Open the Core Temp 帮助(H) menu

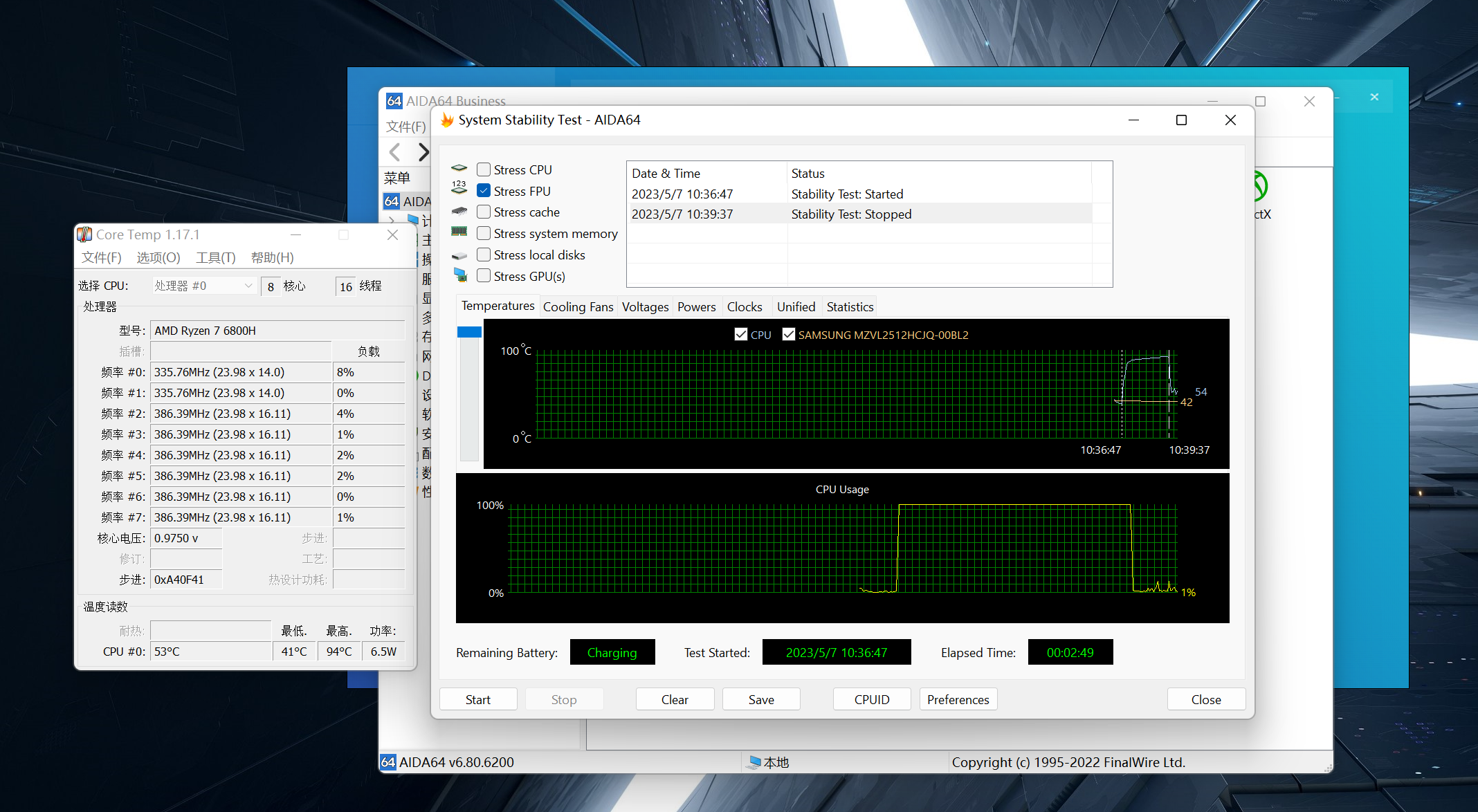pos(273,258)
